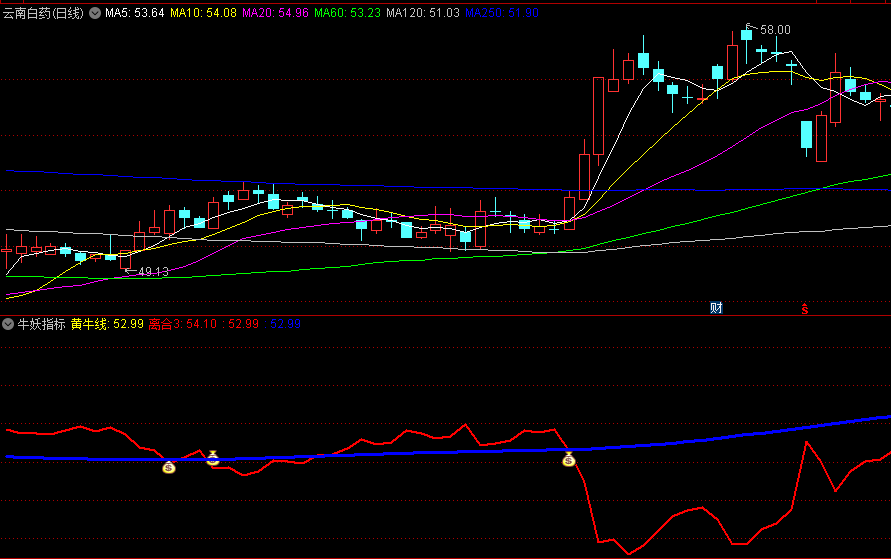Click the blue MA250: 51.90 label
This screenshot has height=559, width=891.
[502, 13]
